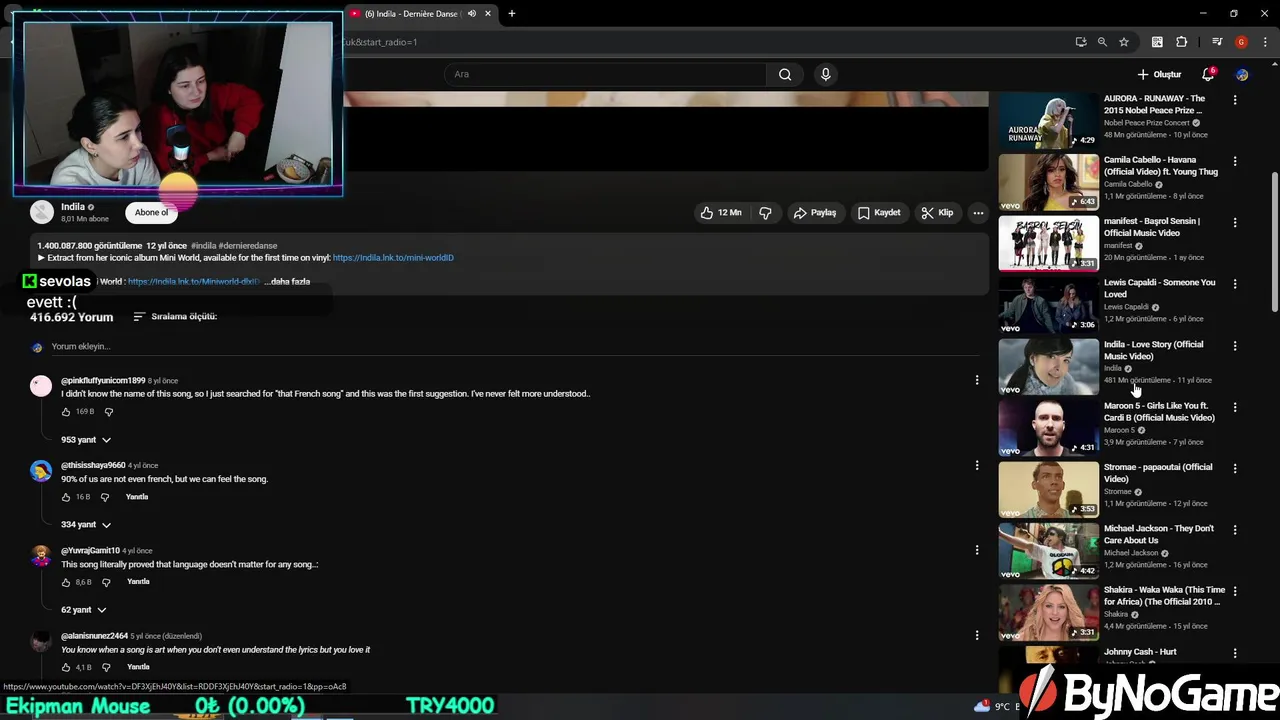This screenshot has height=720, width=1280.
Task: Open Indila Love Story video title
Action: click(1154, 350)
